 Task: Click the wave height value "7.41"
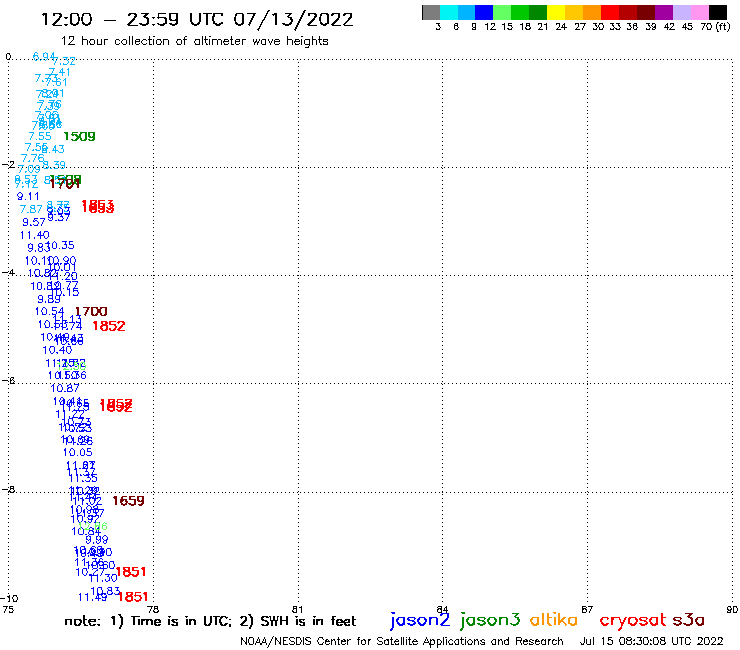click(x=59, y=72)
